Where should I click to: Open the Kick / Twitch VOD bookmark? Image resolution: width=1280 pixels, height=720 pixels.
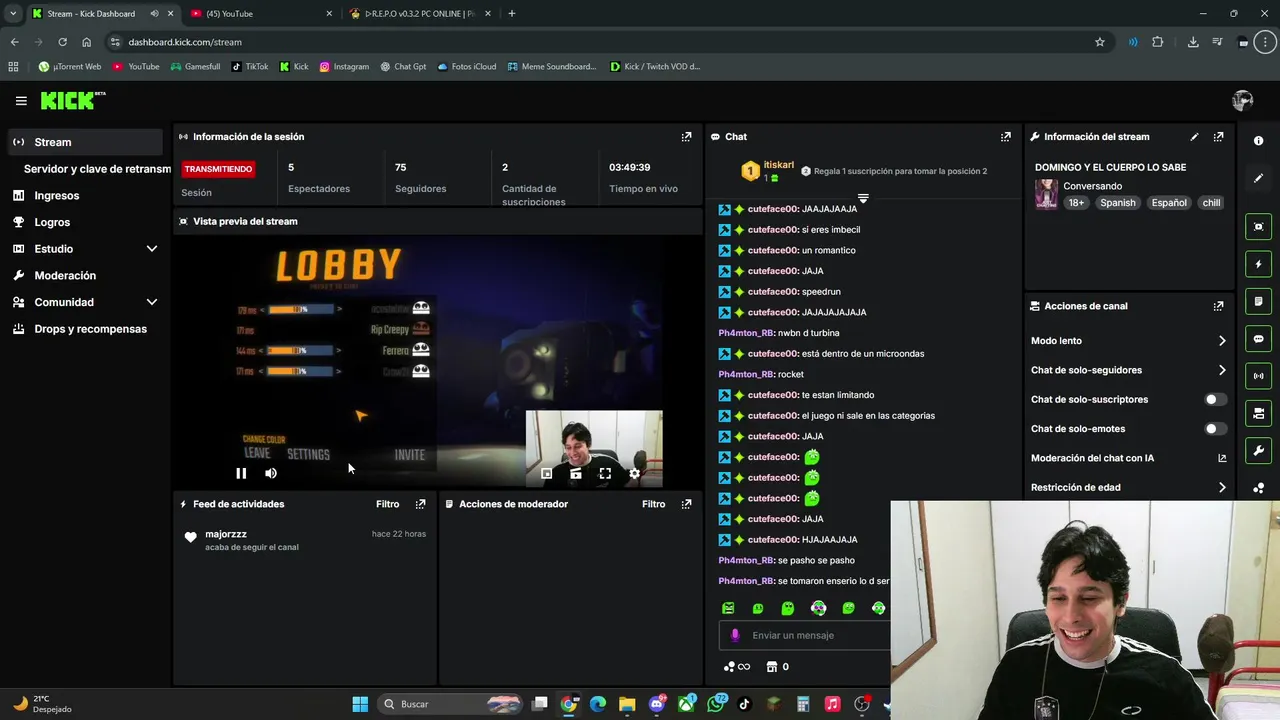tap(655, 67)
